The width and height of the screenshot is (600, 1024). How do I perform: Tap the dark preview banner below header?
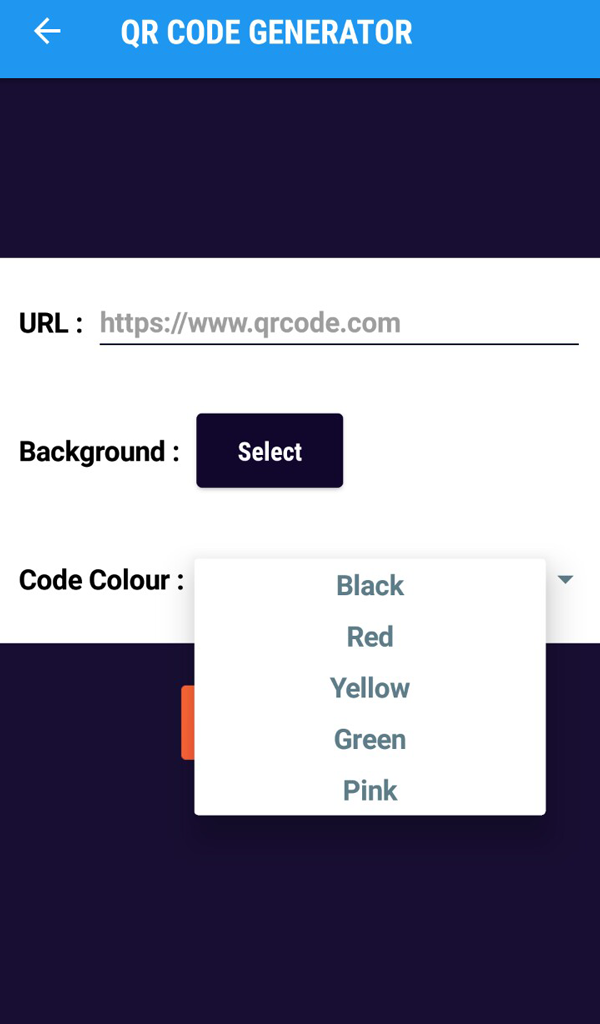[x=300, y=168]
